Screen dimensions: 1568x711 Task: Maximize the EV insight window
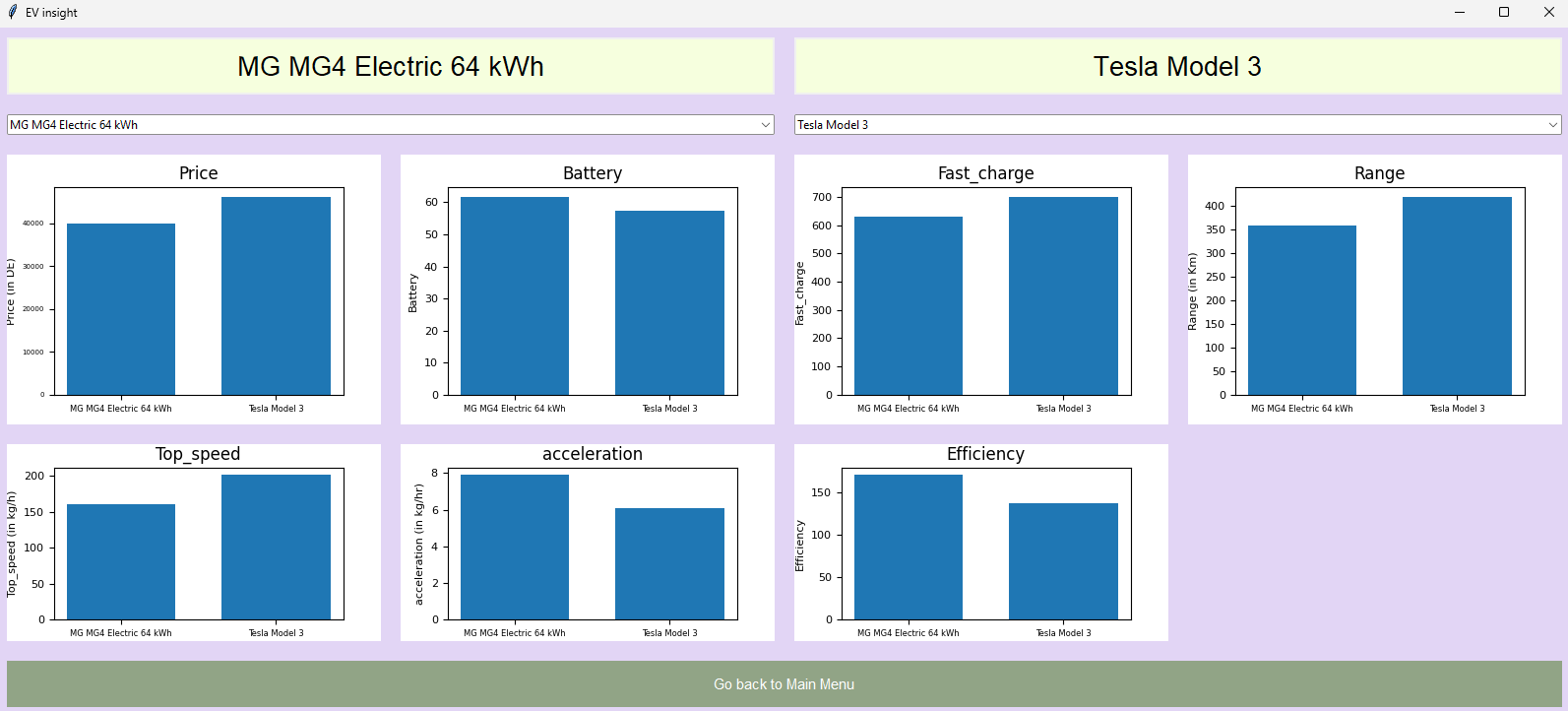click(1504, 13)
